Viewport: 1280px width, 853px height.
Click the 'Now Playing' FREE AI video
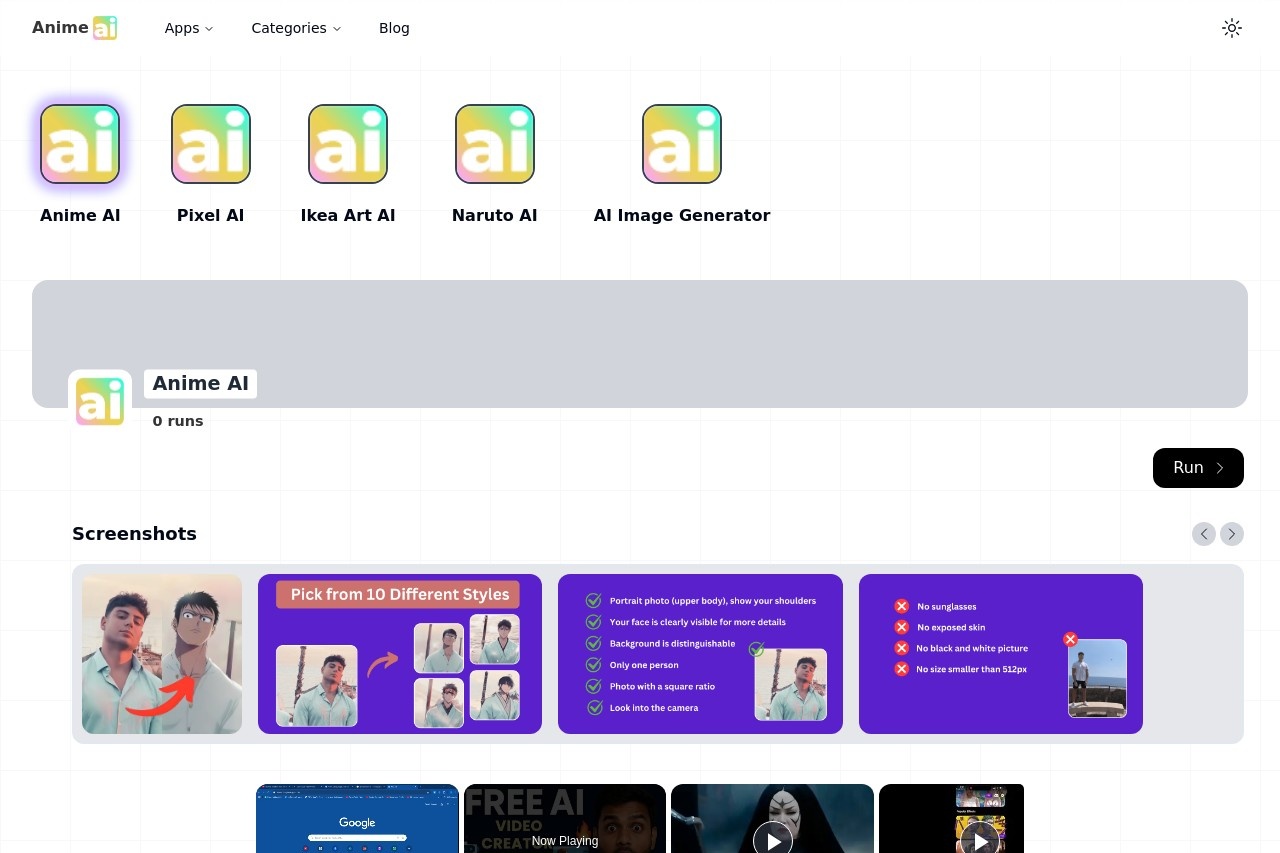[x=565, y=819]
